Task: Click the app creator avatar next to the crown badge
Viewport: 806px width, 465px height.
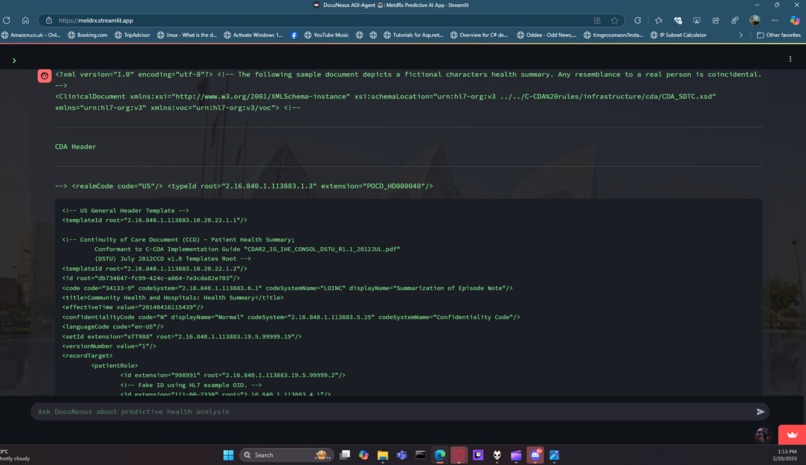Action: [x=763, y=435]
